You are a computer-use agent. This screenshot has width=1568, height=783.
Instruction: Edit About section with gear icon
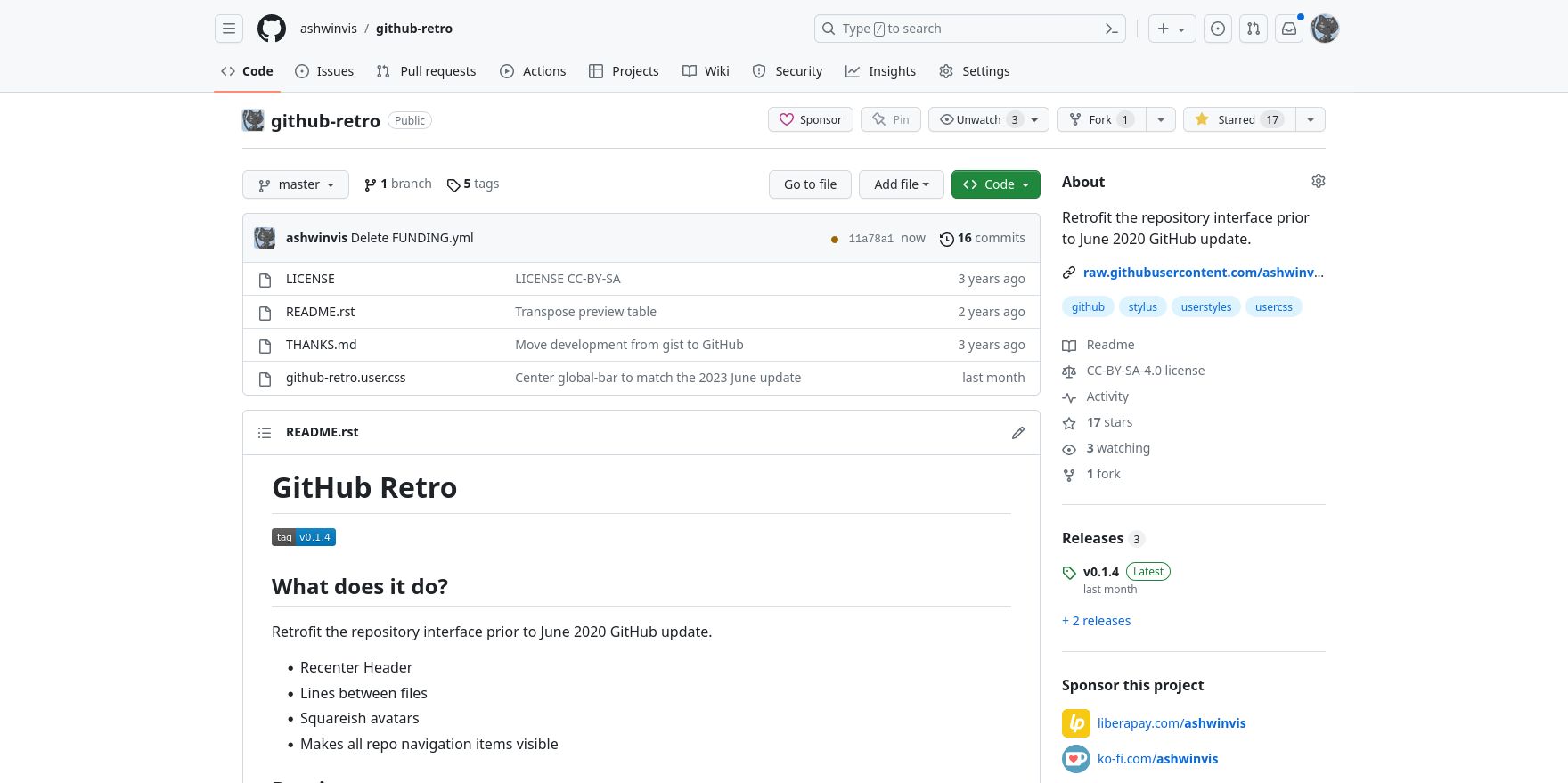pyautogui.click(x=1319, y=181)
